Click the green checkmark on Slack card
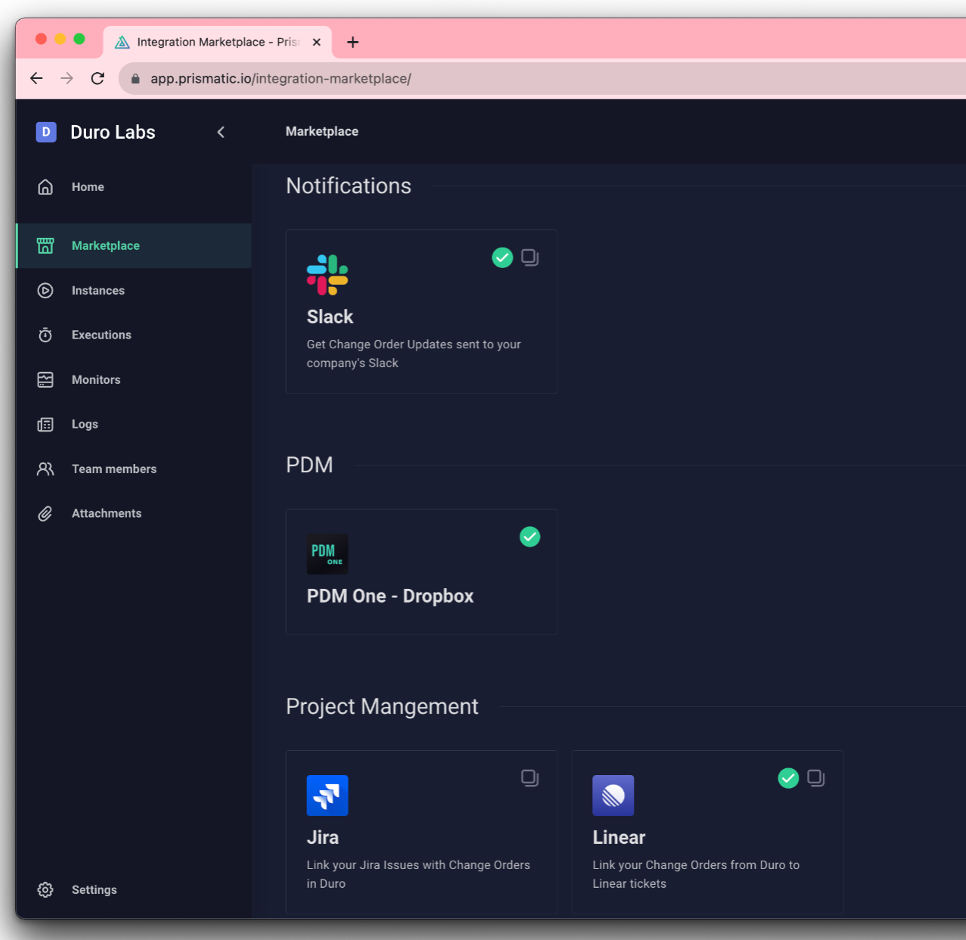 click(502, 257)
